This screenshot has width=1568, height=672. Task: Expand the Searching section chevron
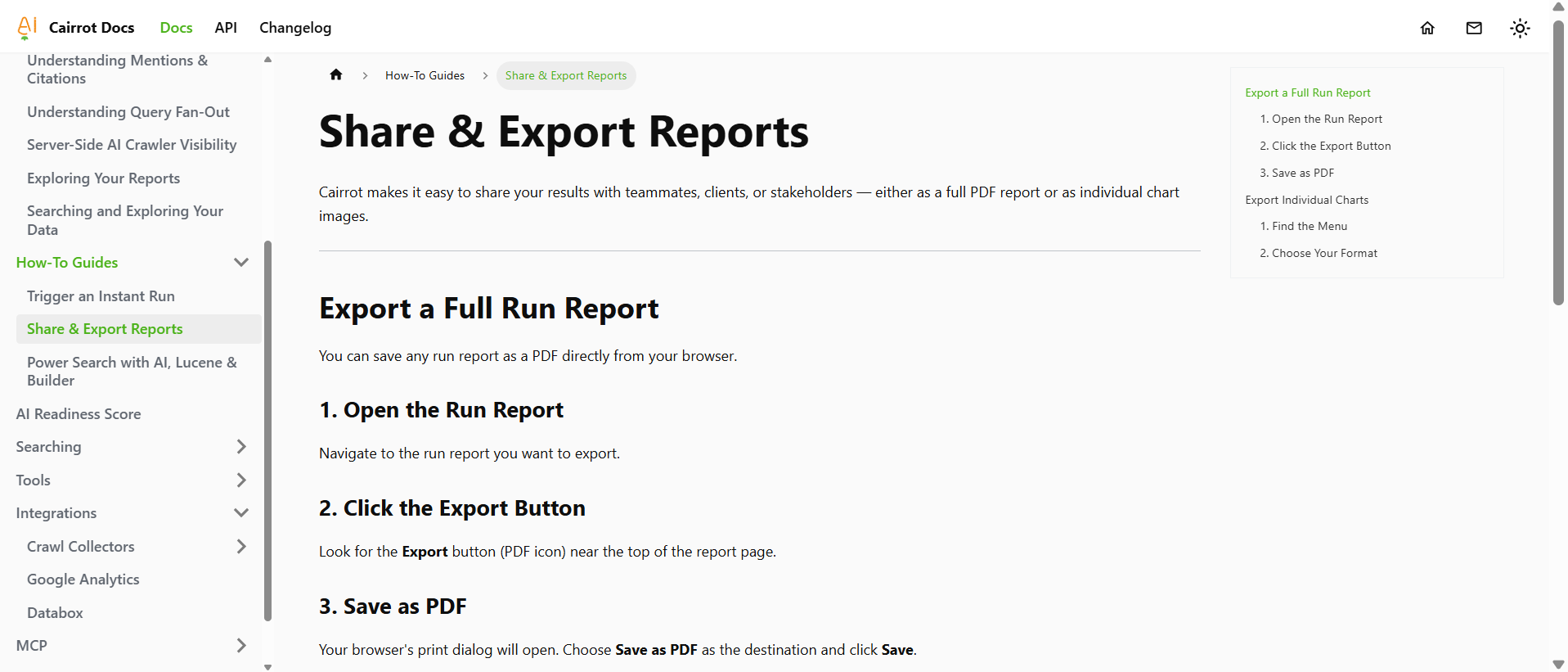(241, 447)
